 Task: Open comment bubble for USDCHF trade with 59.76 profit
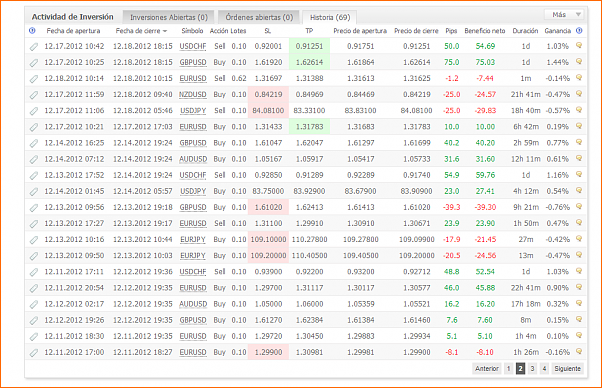pyautogui.click(x=579, y=175)
